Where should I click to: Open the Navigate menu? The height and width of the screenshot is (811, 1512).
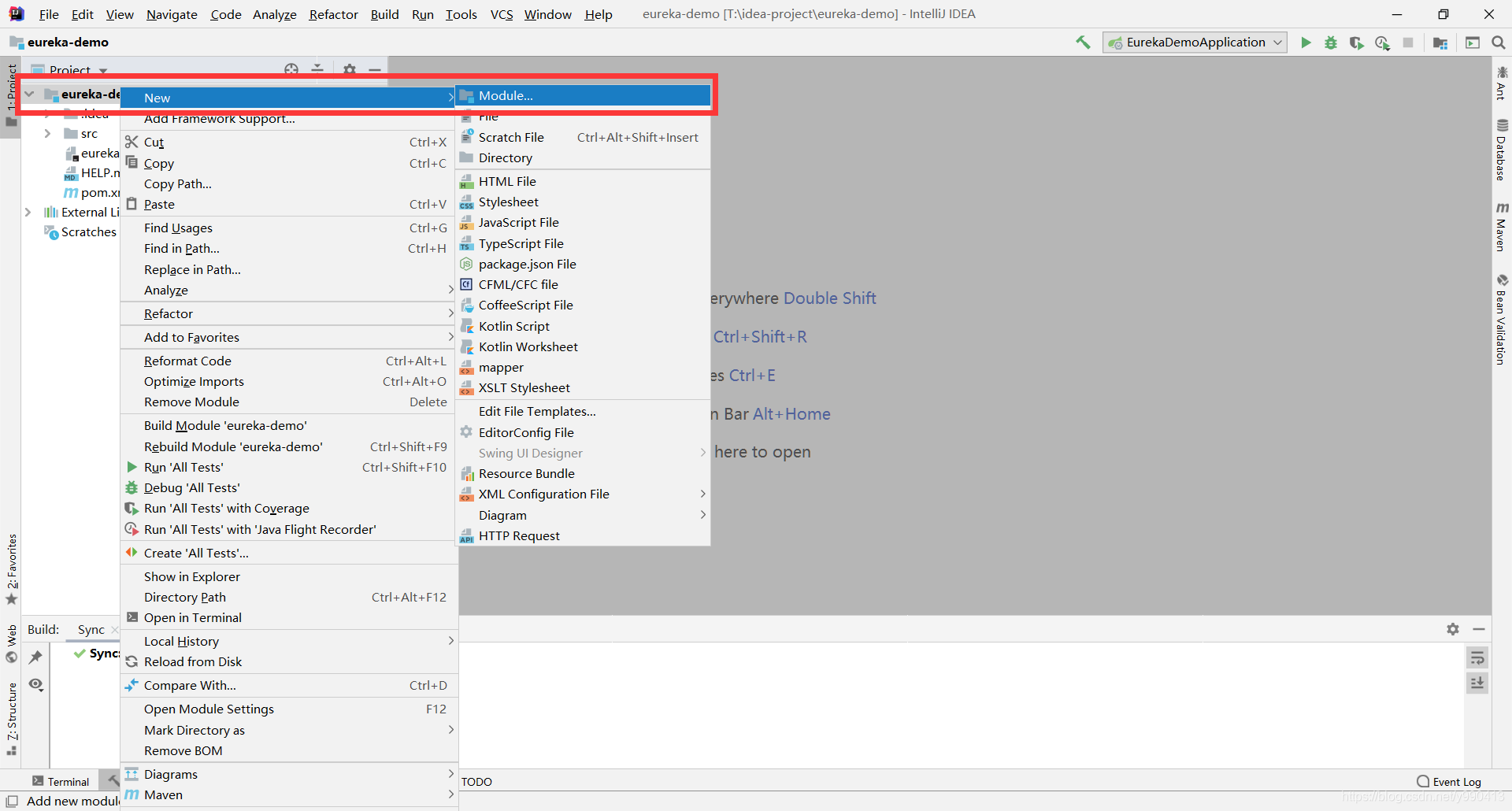[172, 14]
